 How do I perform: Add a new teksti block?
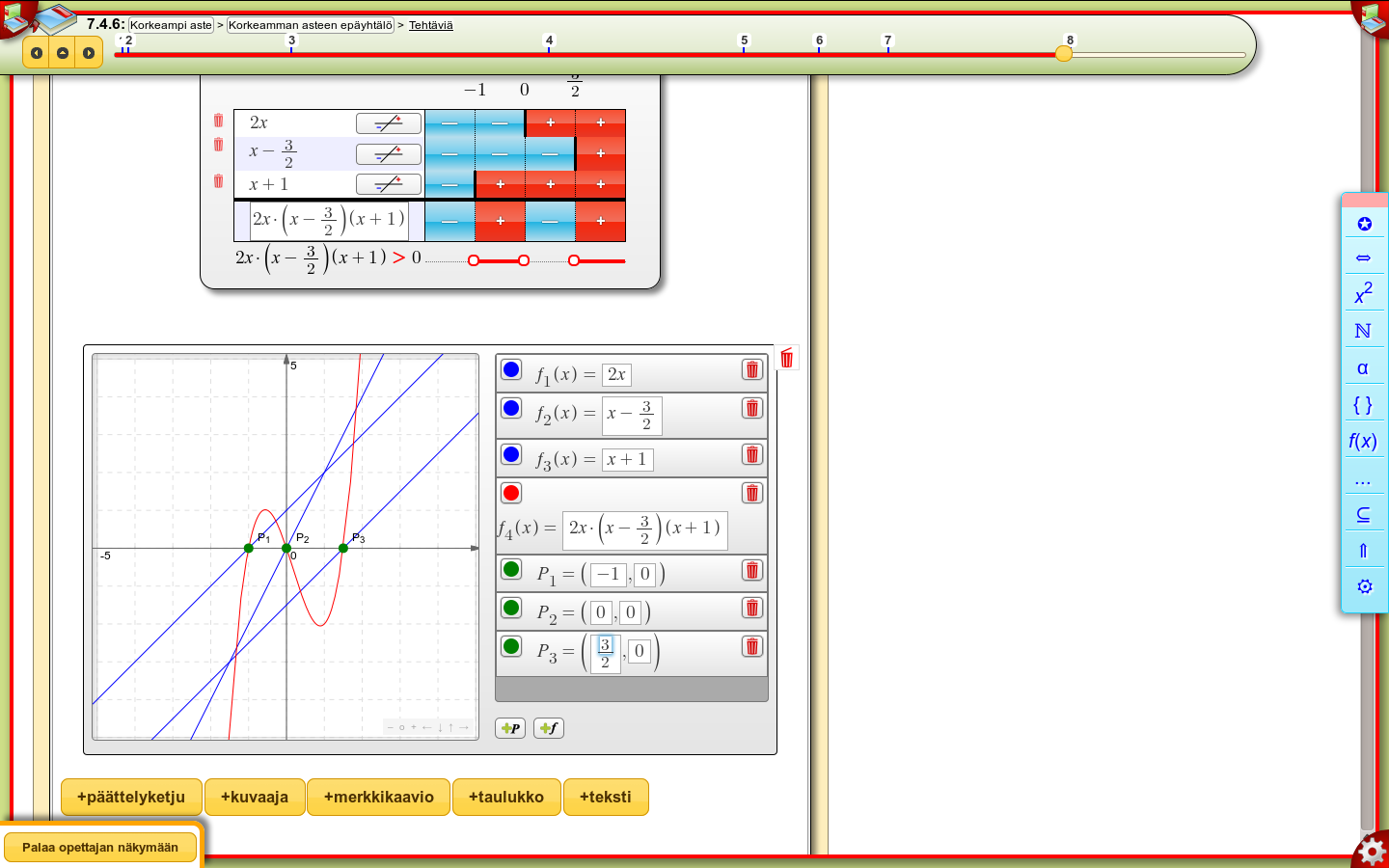point(606,798)
